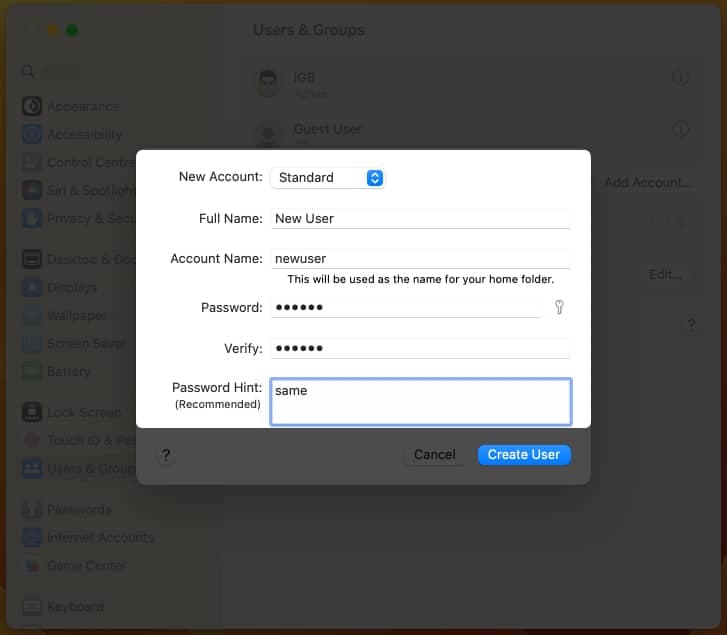Screen dimensions: 727x635
Task: Click the sidebar search magnifier icon
Action: (x=28, y=71)
